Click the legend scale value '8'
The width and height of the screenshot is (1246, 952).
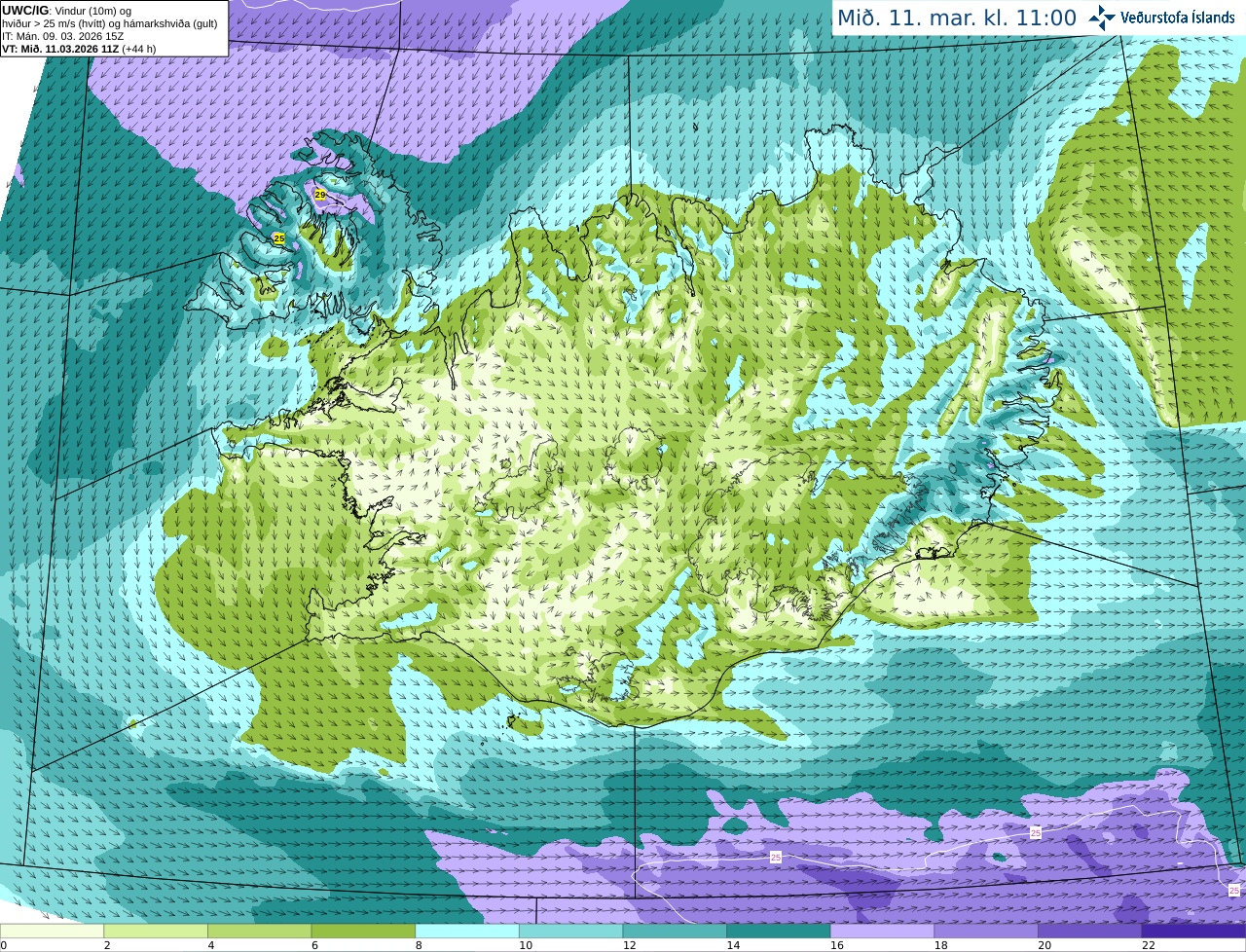419,945
